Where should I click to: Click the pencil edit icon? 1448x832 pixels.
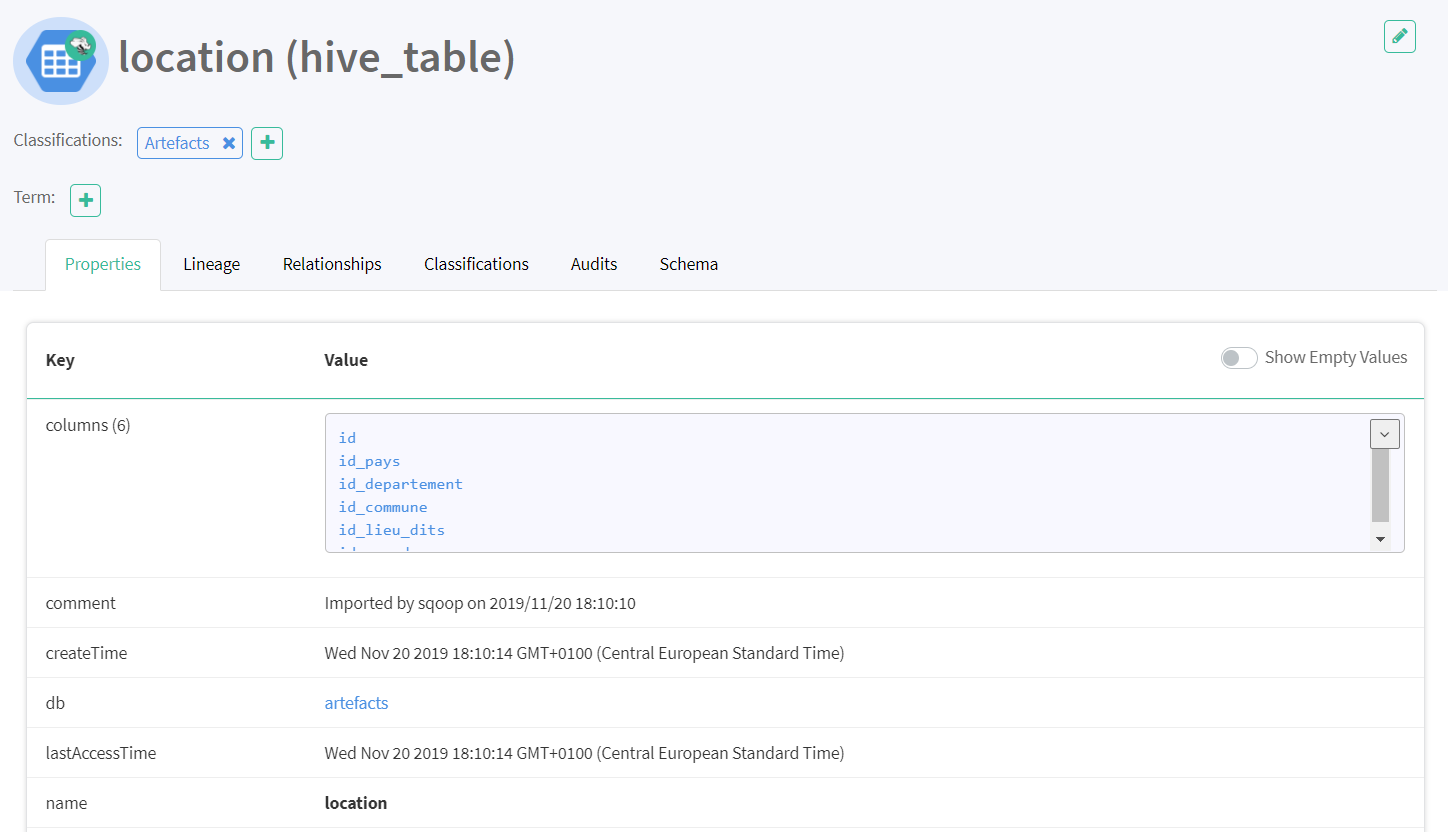click(1399, 37)
